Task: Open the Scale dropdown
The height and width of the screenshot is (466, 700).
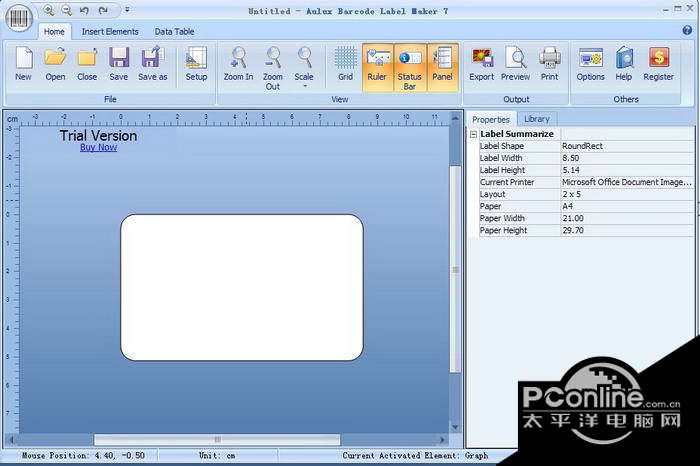Action: [x=304, y=68]
